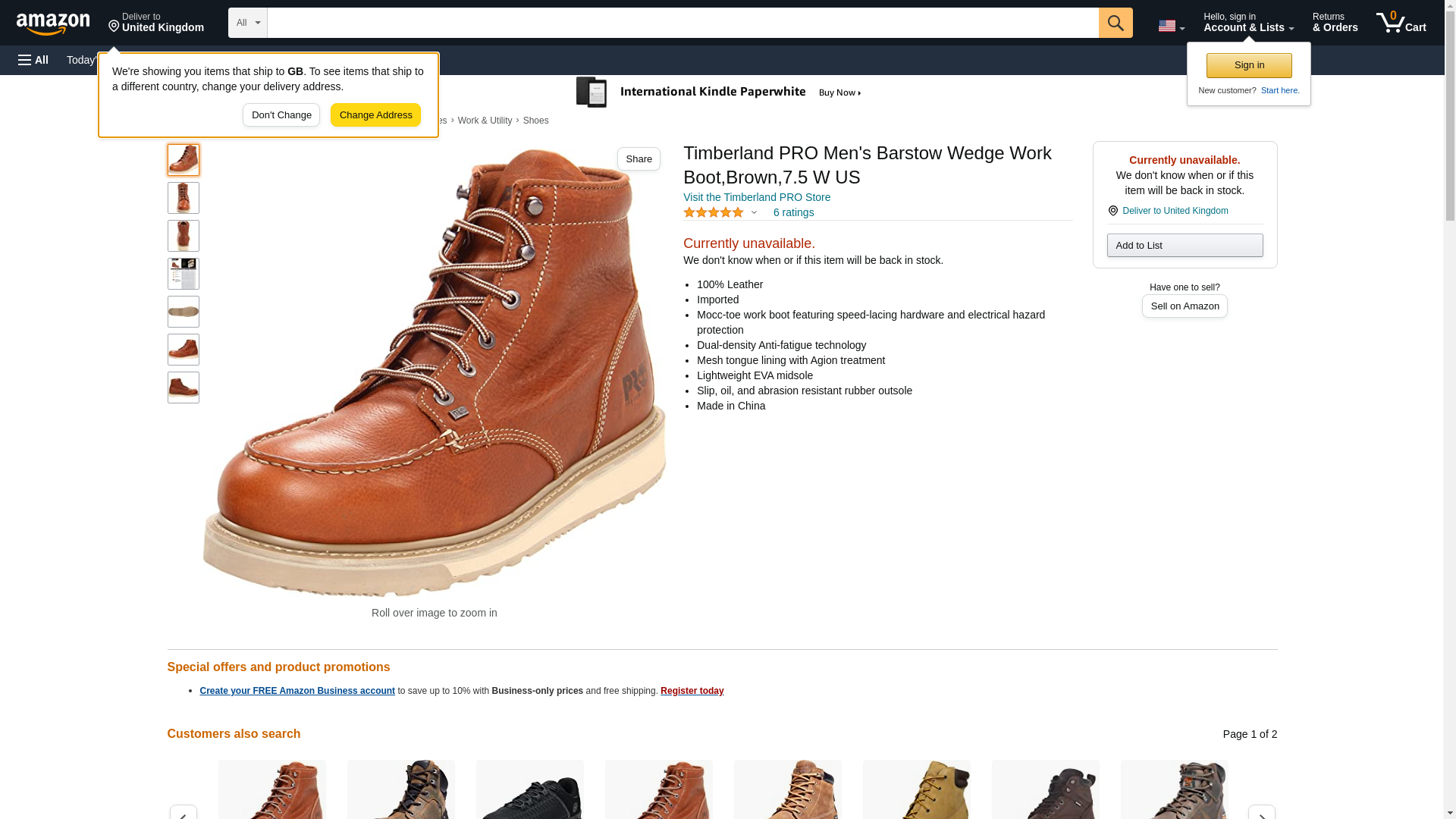Open the Account & Lists dropdown
This screenshot has width=1456, height=819.
[1248, 23]
